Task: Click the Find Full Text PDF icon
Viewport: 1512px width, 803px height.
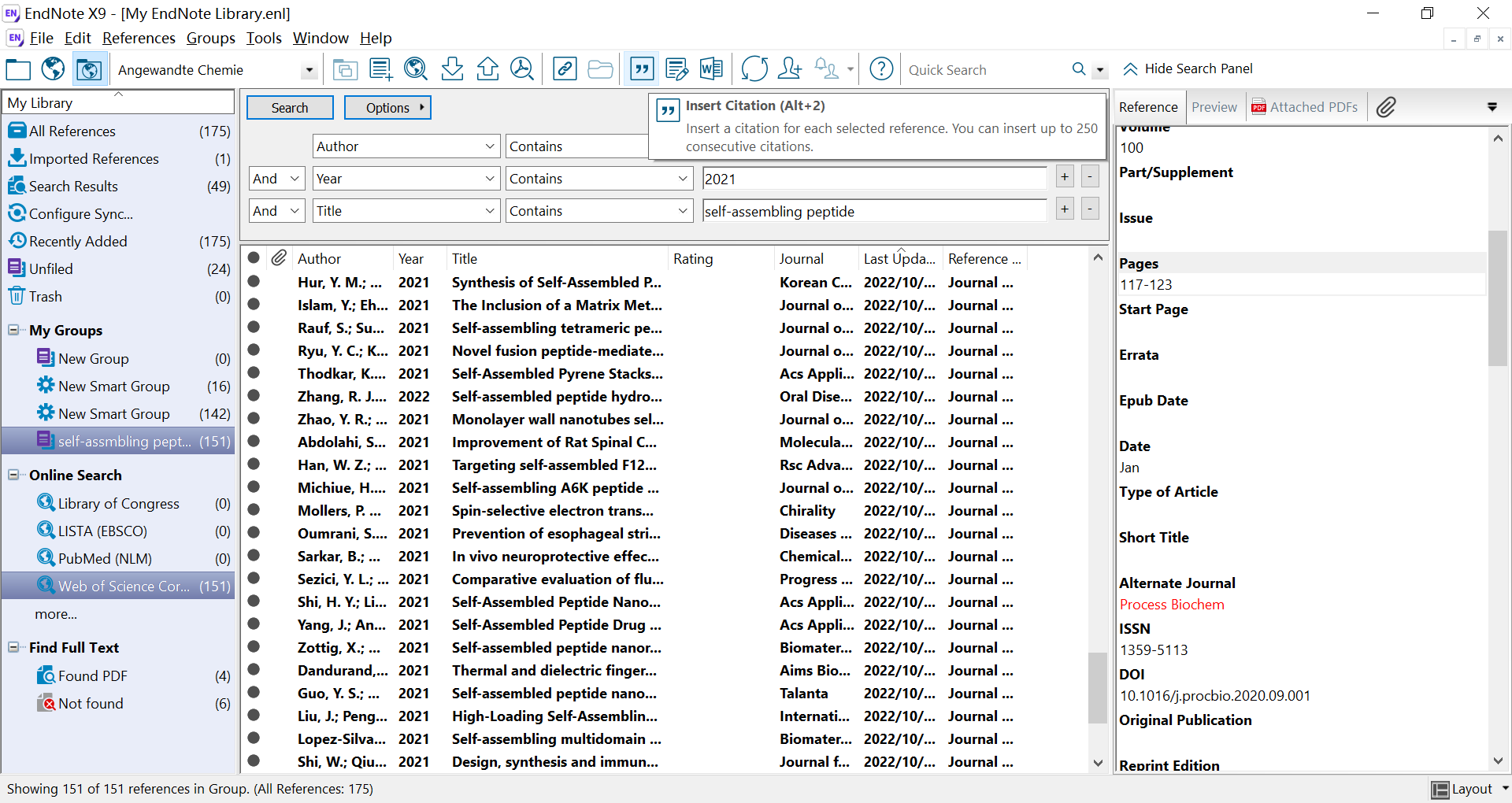Action: [522, 69]
